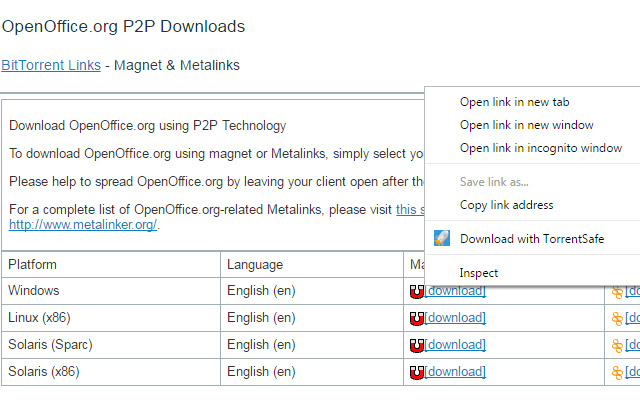Click the magnet download link for Linux (x86)

point(455,318)
